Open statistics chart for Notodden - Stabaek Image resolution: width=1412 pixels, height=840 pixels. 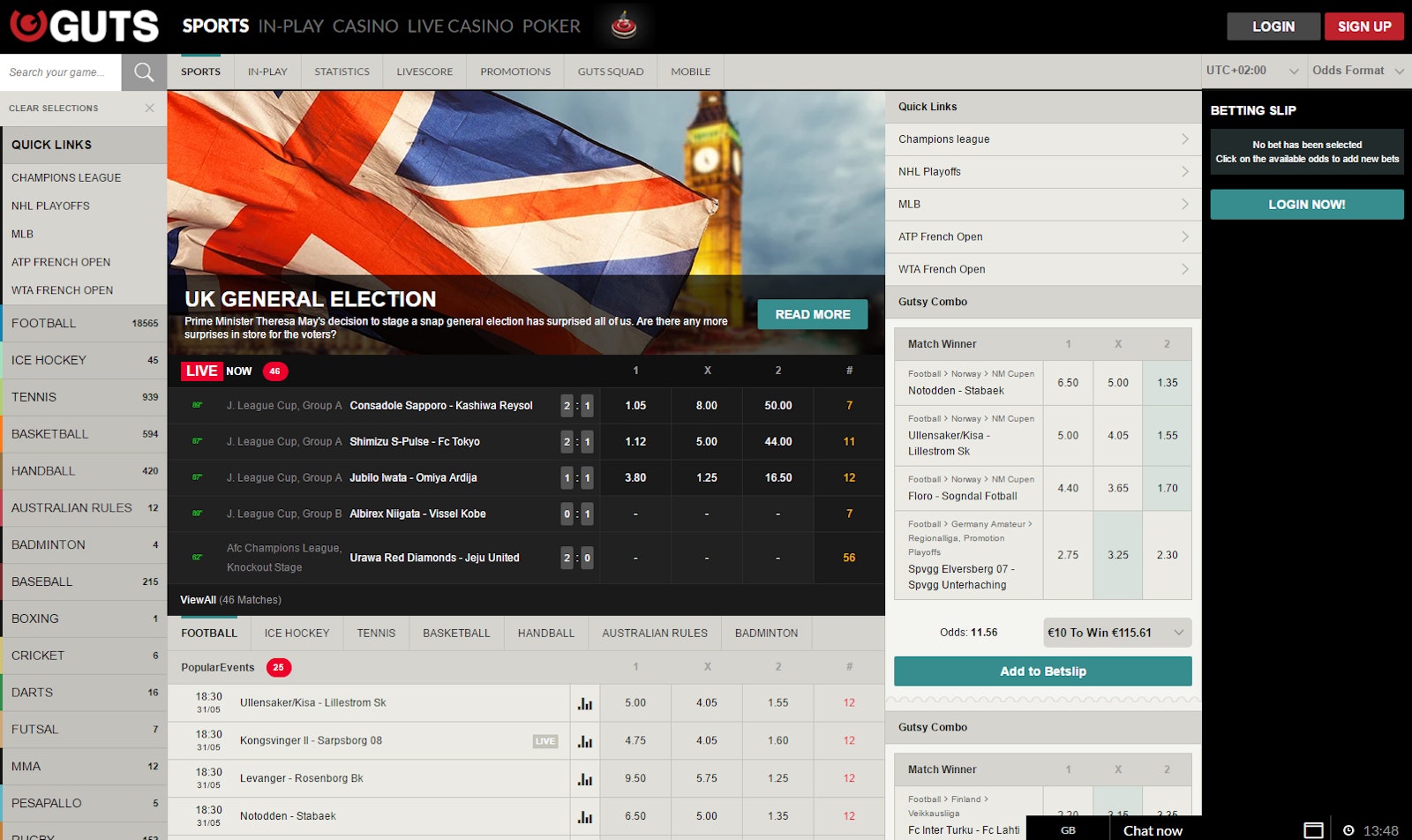click(584, 817)
